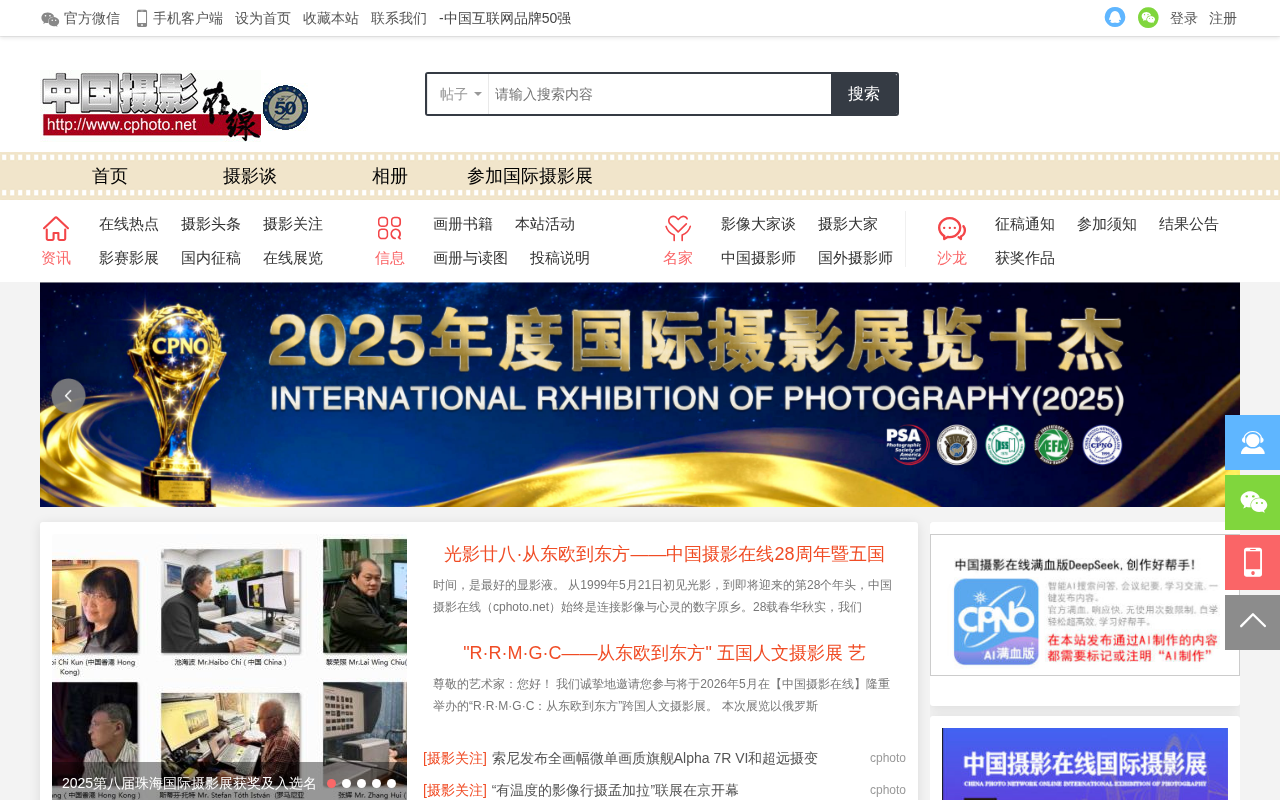
Task: Open the 注册 register link
Action: coord(1223,18)
